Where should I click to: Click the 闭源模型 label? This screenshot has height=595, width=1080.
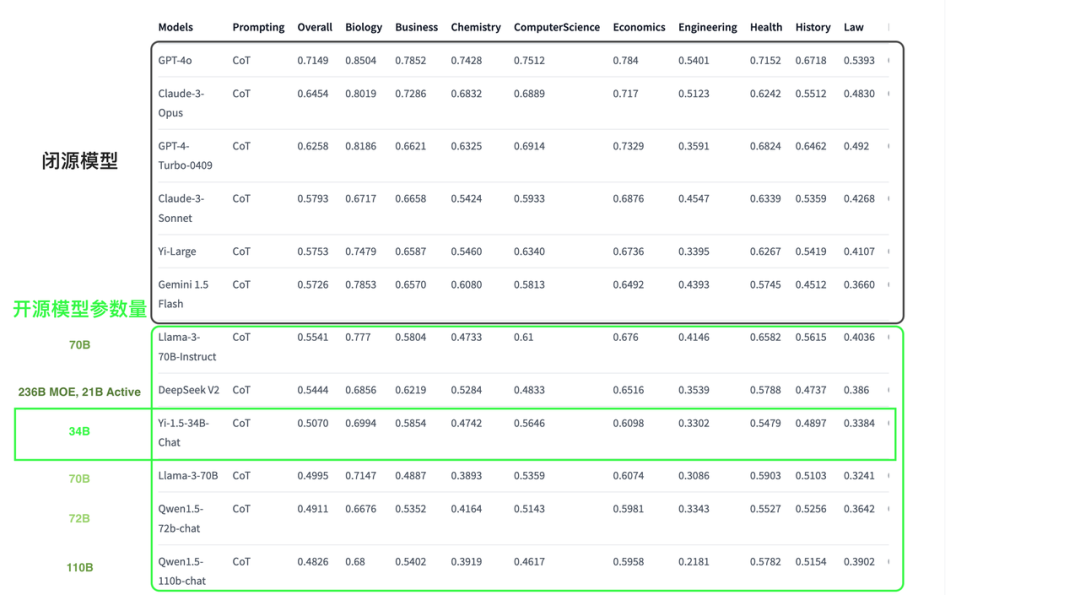tap(79, 161)
